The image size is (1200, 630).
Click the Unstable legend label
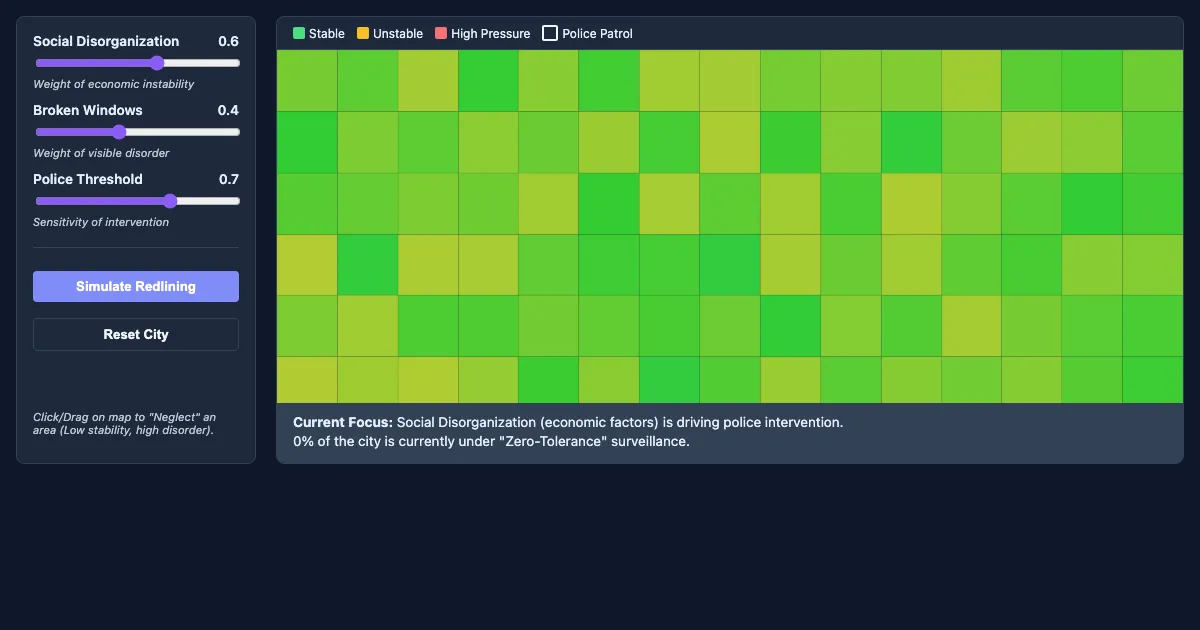(x=398, y=33)
